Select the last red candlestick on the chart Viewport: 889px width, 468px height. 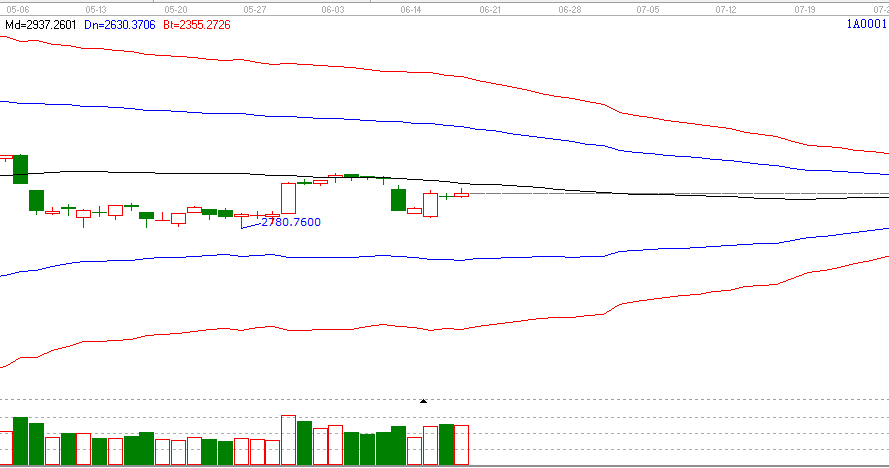(461, 194)
